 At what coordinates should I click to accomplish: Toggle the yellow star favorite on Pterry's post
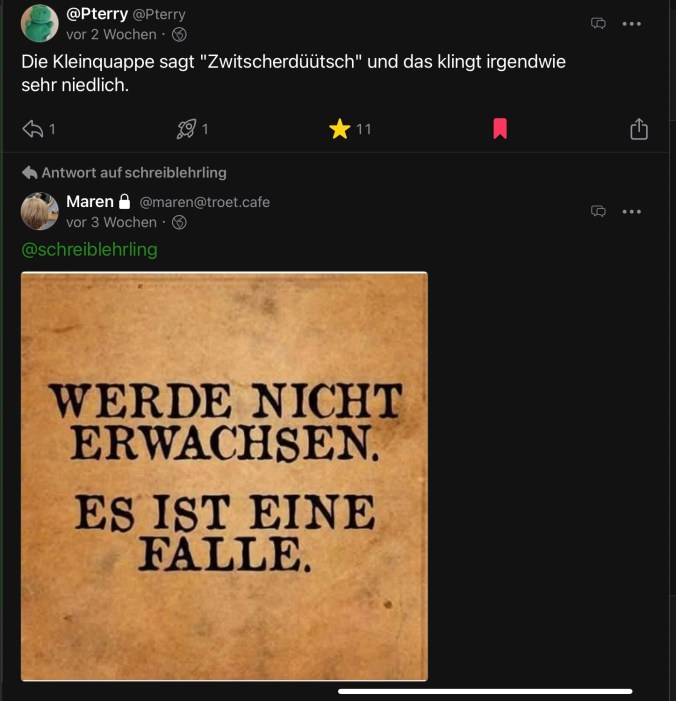pos(339,129)
